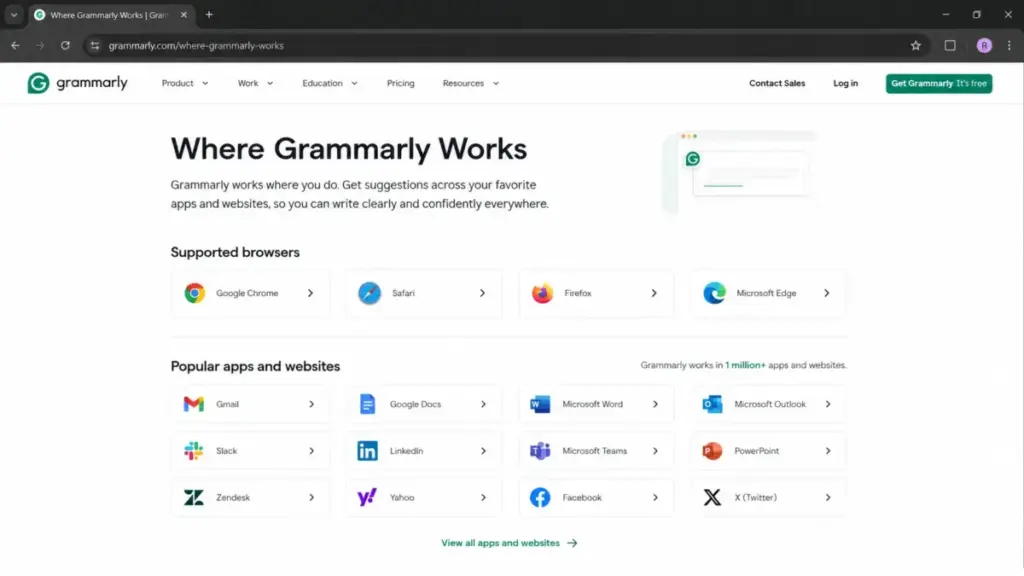Expand the Work dropdown
Image resolution: width=1024 pixels, height=576 pixels.
pyautogui.click(x=255, y=84)
